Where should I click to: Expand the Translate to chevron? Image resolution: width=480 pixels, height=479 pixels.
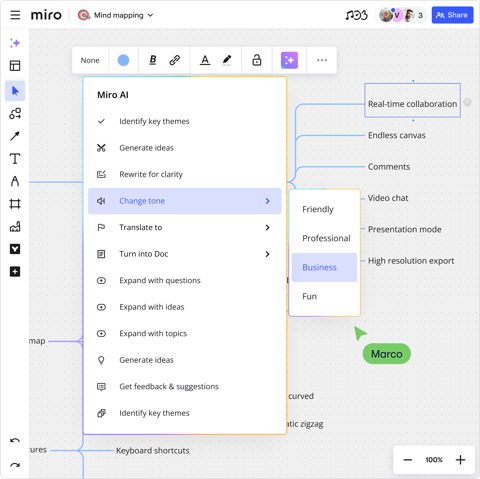coord(267,227)
